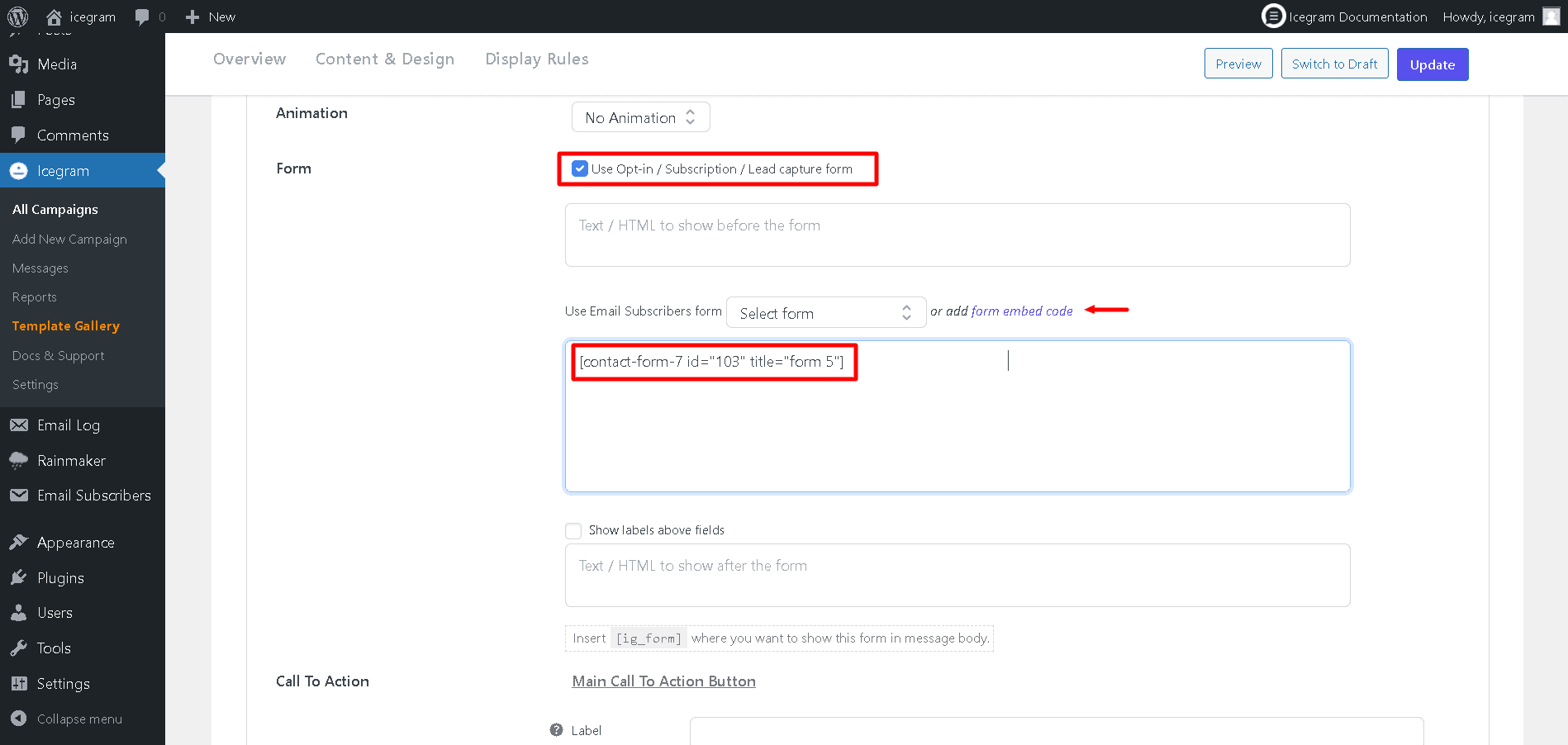Screen dimensions: 1568x745
Task: Open Icegram Settings submenu item
Action: coord(36,385)
